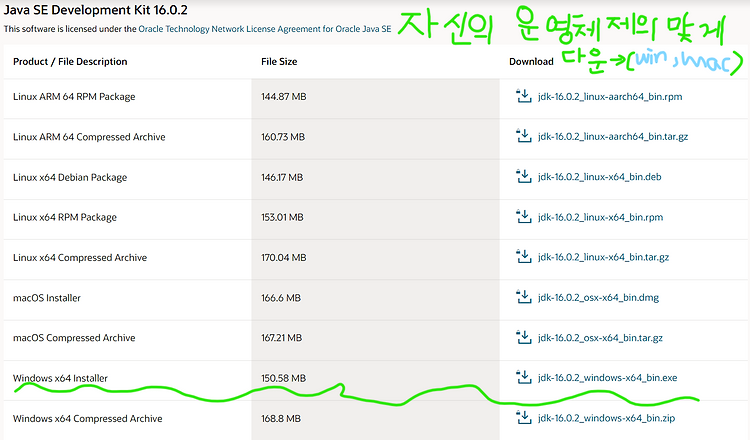Click the 'Product / File Description' column header
This screenshot has height=440, width=750.
coord(70,62)
